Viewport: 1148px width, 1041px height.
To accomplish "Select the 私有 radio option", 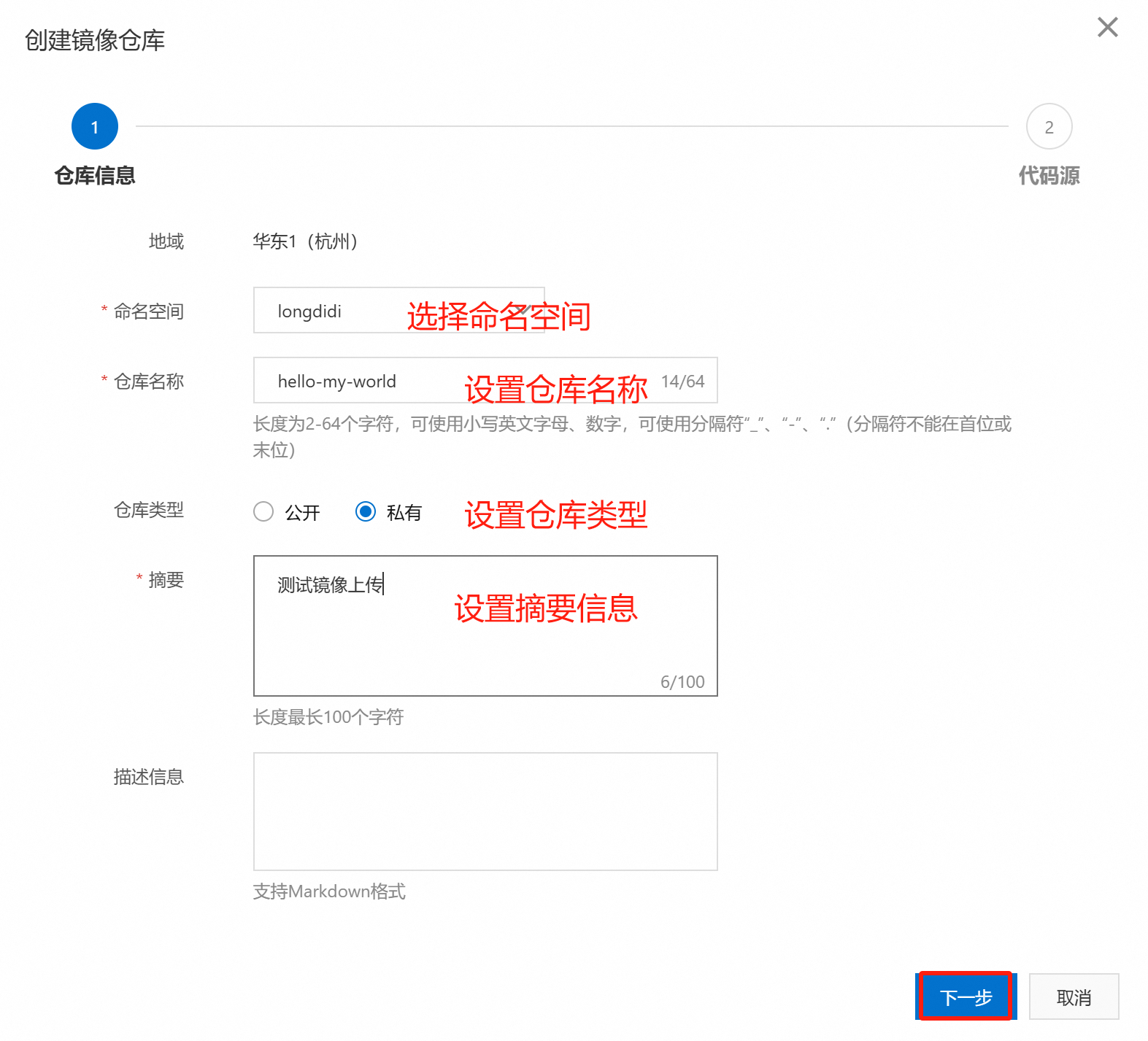I will coord(366,511).
